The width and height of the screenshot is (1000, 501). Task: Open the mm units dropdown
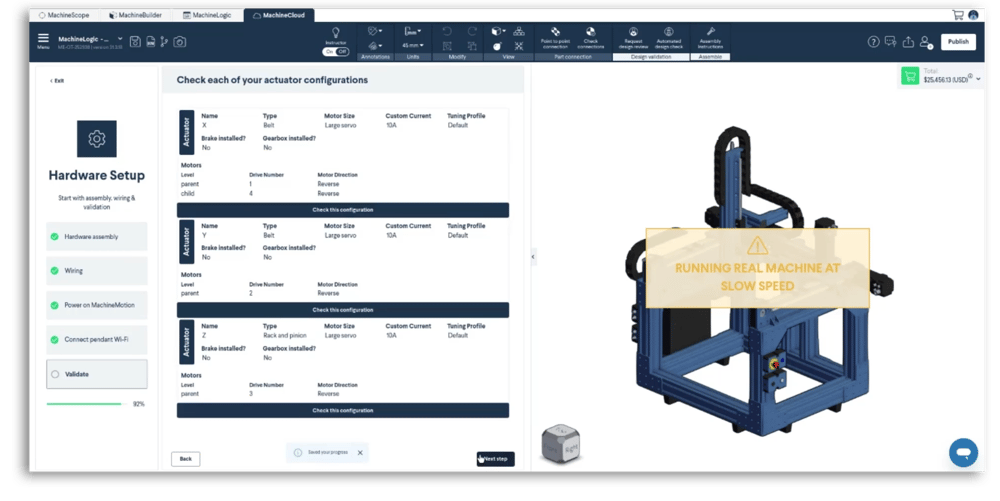(x=413, y=31)
